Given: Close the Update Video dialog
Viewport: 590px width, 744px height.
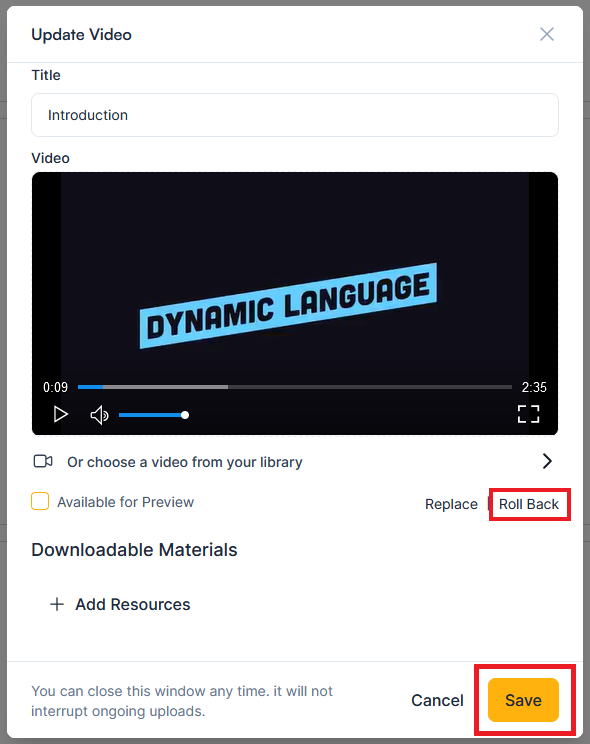Looking at the screenshot, I should (x=547, y=34).
